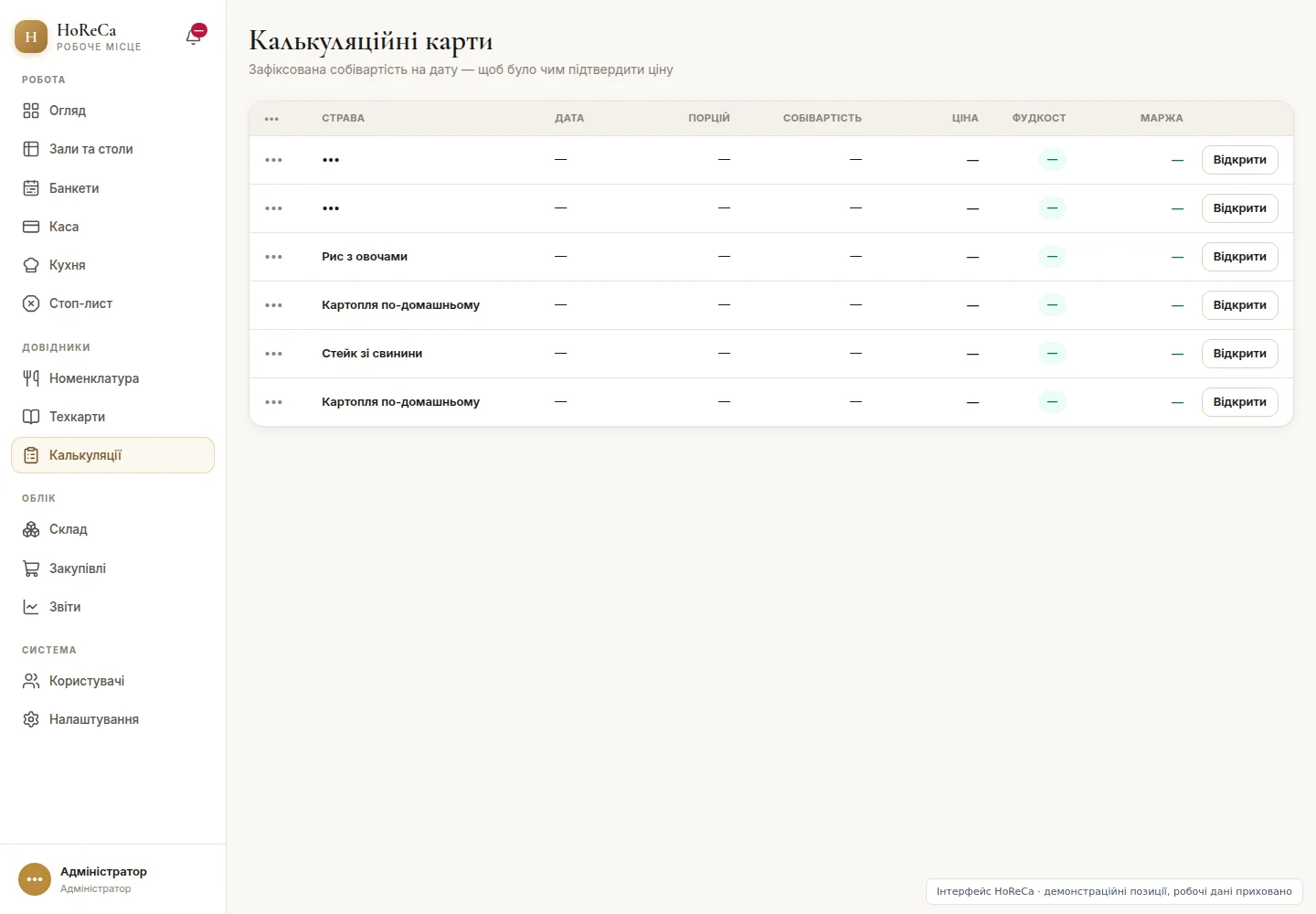Click the Адміністратор user name
Image resolution: width=1316 pixels, height=914 pixels.
pos(103,872)
